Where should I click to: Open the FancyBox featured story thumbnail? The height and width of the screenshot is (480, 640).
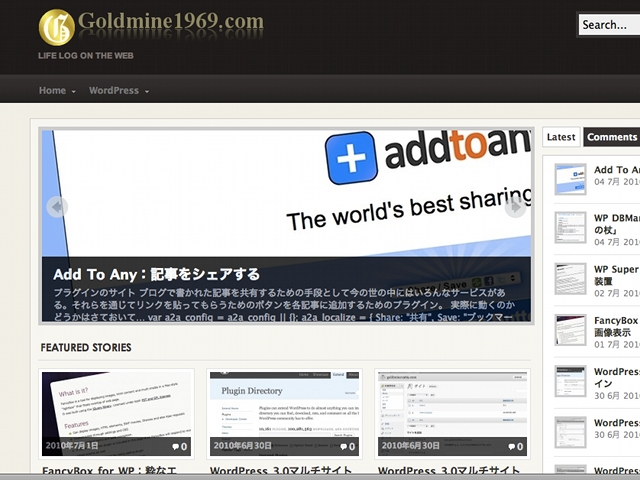tap(116, 414)
